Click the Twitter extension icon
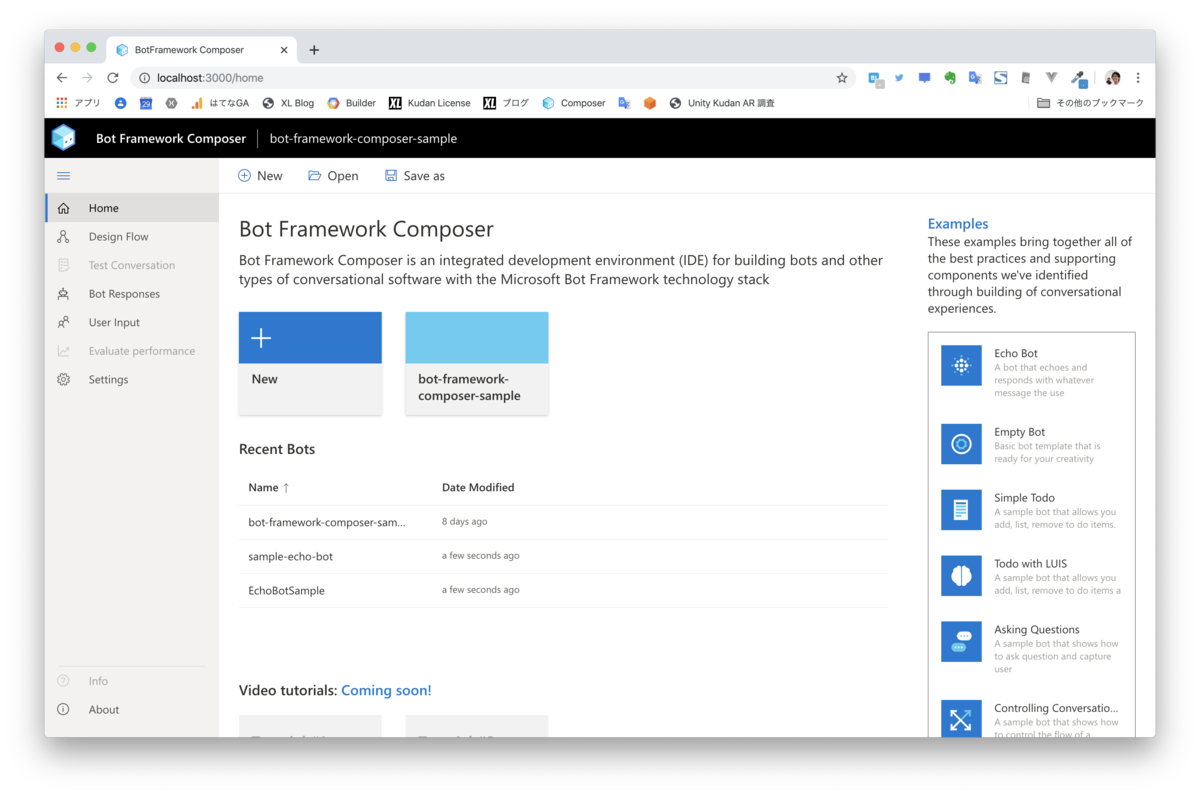Image resolution: width=1200 pixels, height=796 pixels. (899, 78)
